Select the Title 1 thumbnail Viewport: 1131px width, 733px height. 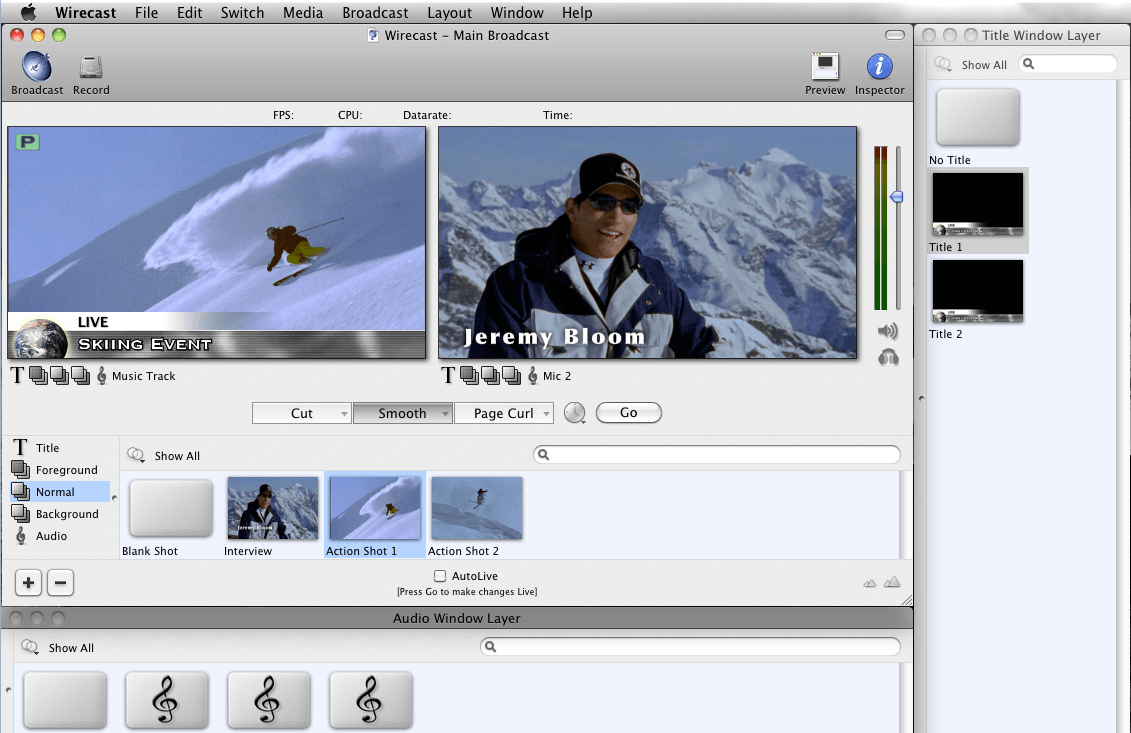[977, 204]
